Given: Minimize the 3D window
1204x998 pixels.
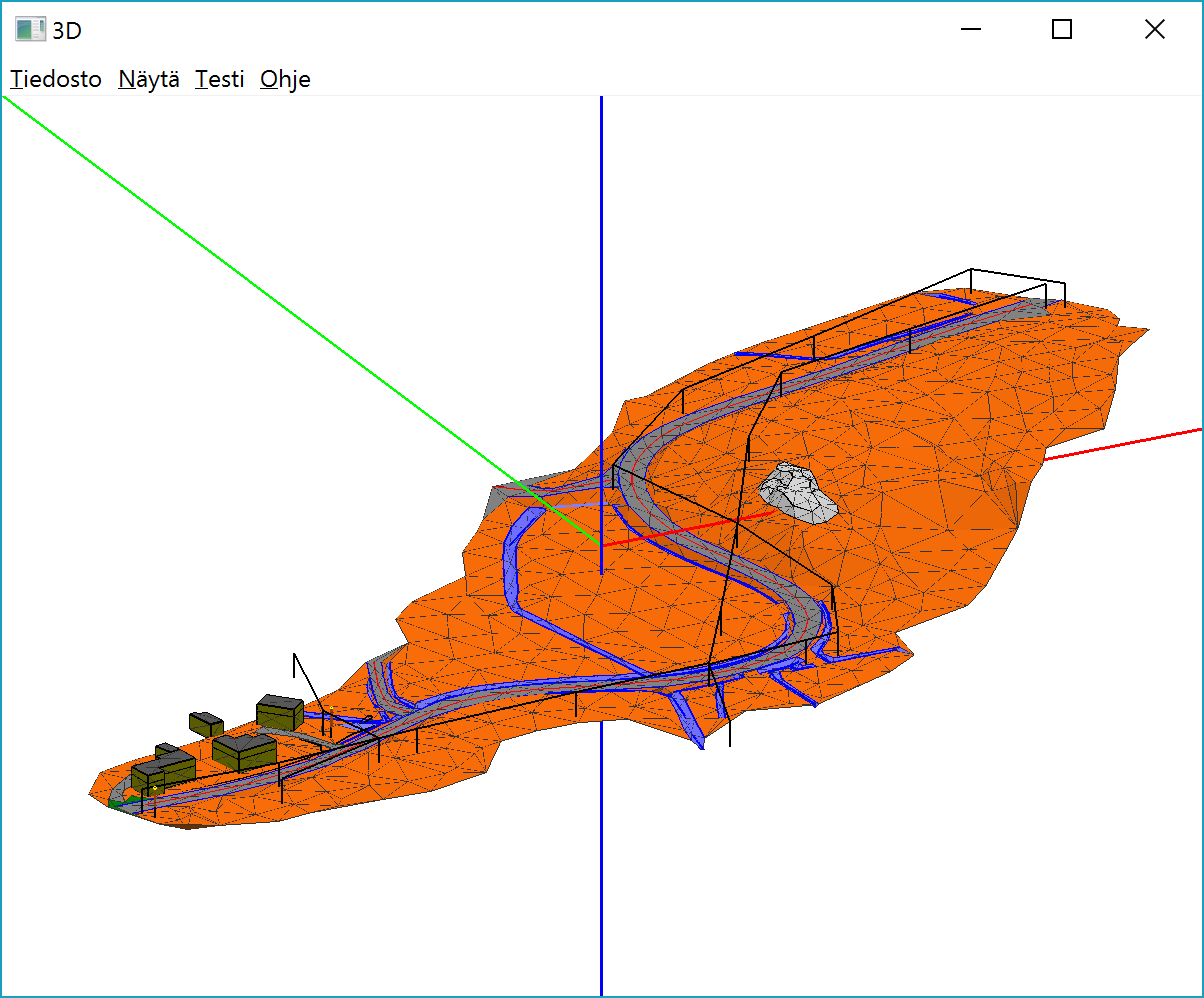Looking at the screenshot, I should coord(970,30).
